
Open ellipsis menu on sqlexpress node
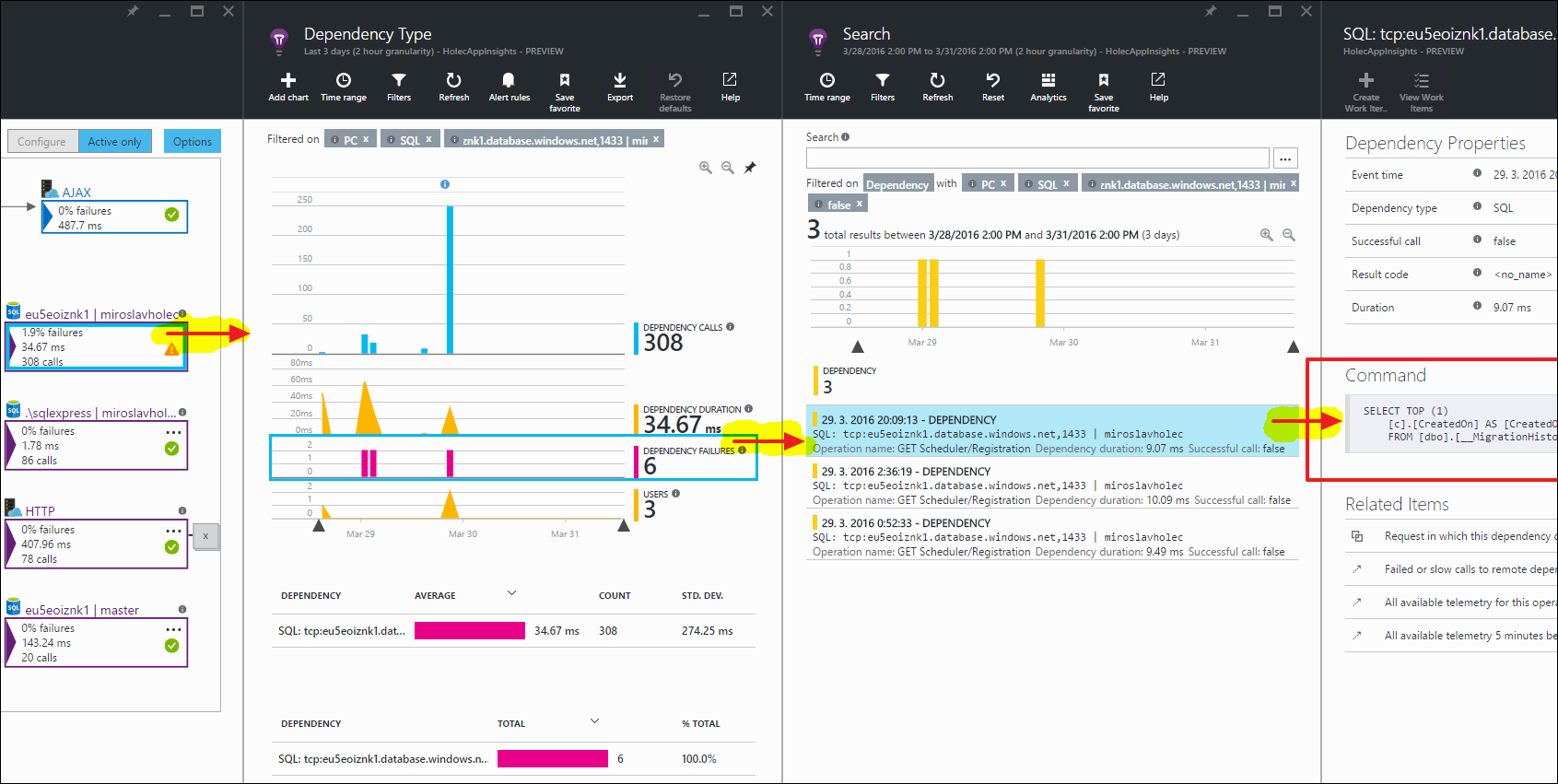[173, 432]
